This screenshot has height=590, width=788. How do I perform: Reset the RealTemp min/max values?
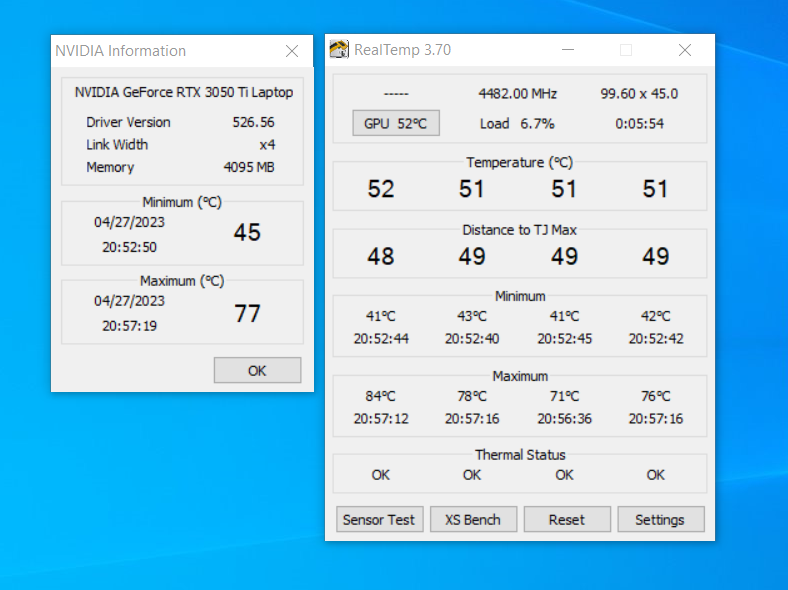567,519
